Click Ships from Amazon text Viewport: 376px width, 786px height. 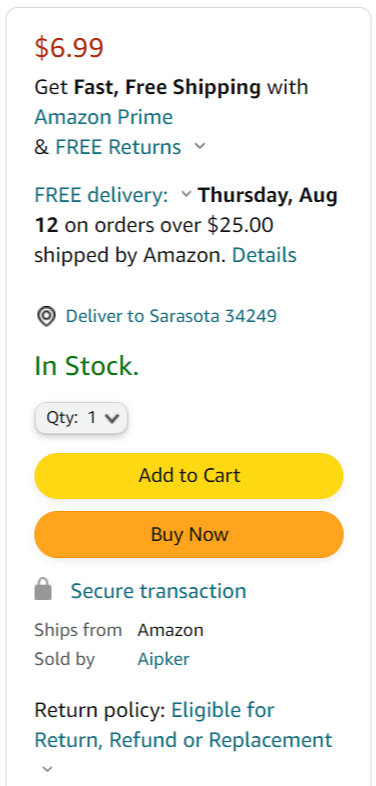(x=119, y=630)
